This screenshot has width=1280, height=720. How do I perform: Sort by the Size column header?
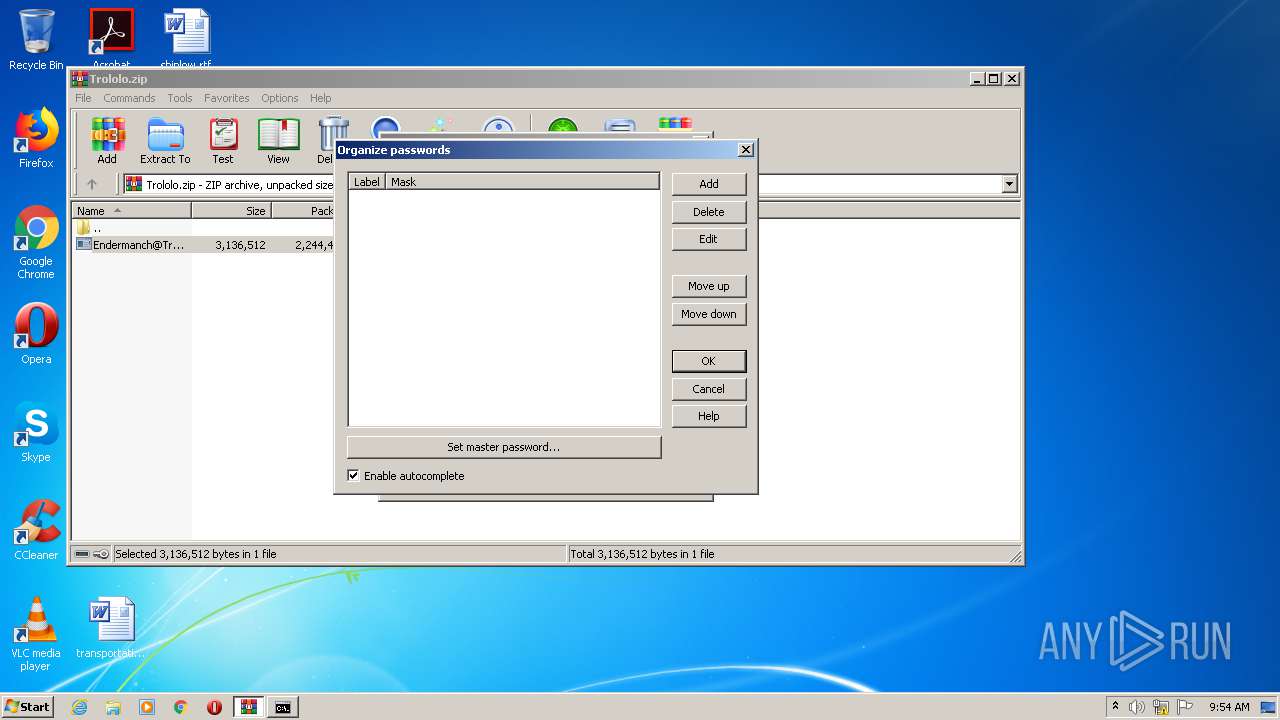(231, 211)
